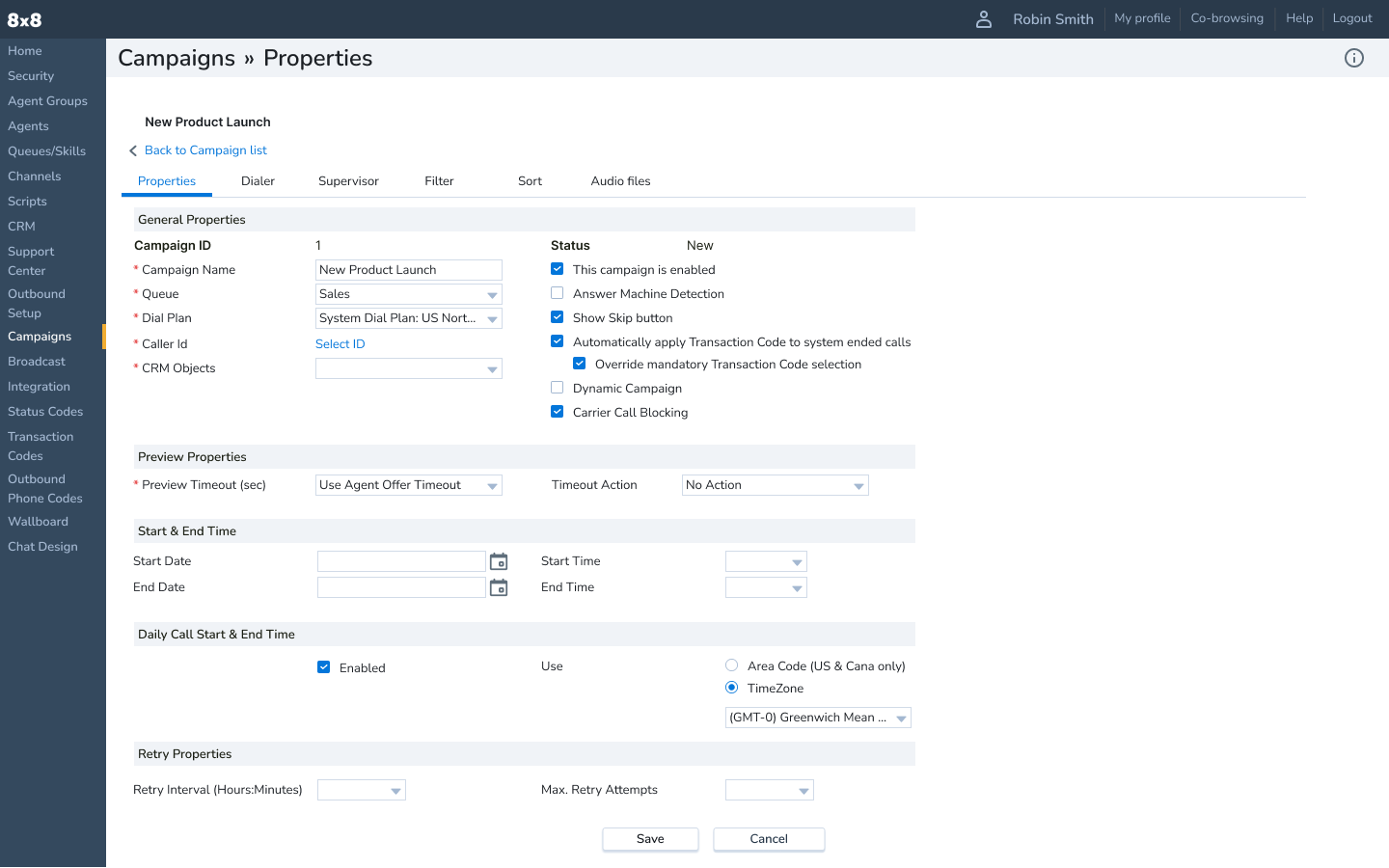The image size is (1389, 868).
Task: Open Channels in the sidebar
Action: (34, 176)
